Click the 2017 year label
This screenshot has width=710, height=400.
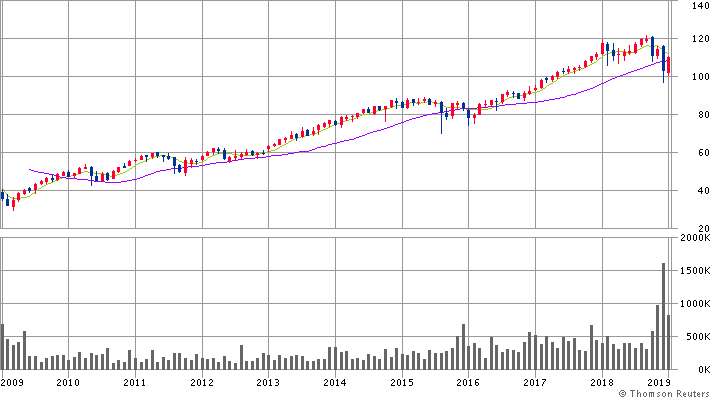click(535, 383)
